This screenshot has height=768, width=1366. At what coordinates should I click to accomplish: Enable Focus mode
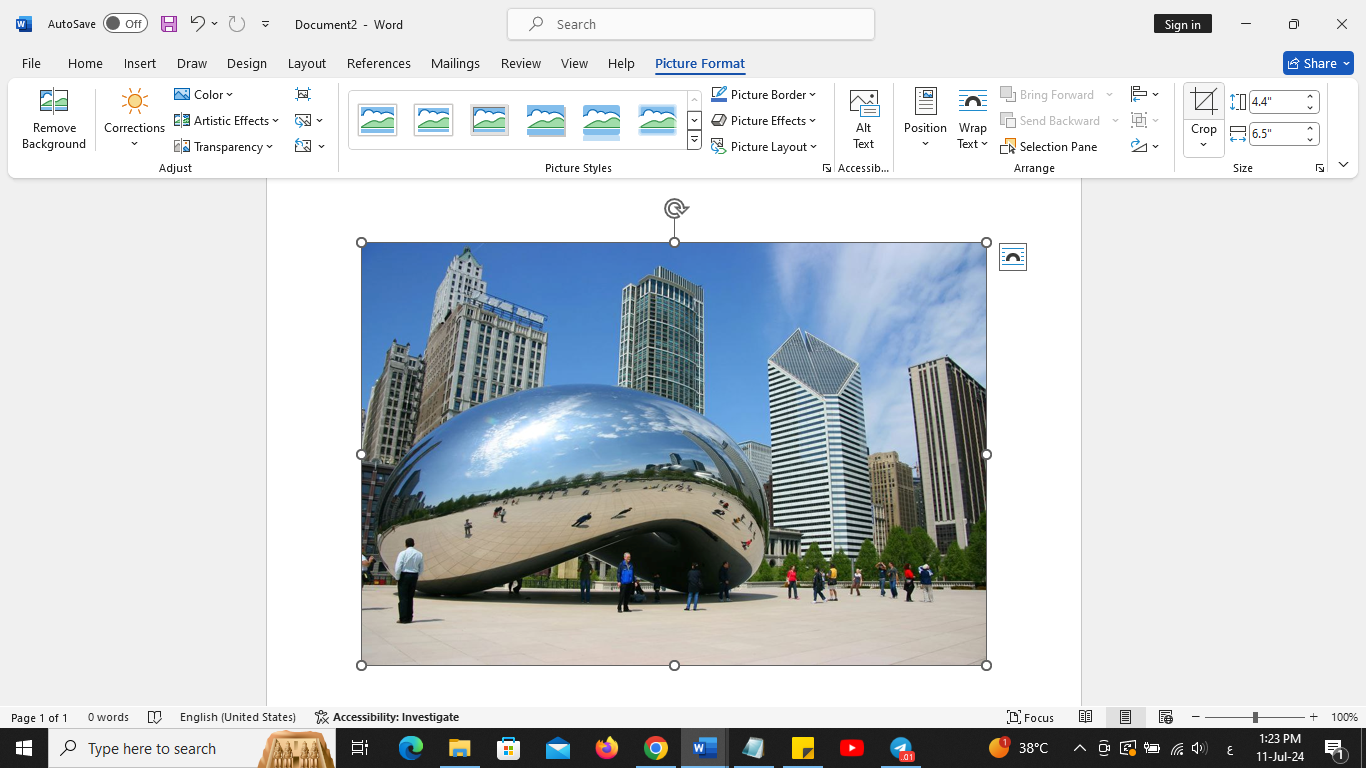[1031, 717]
